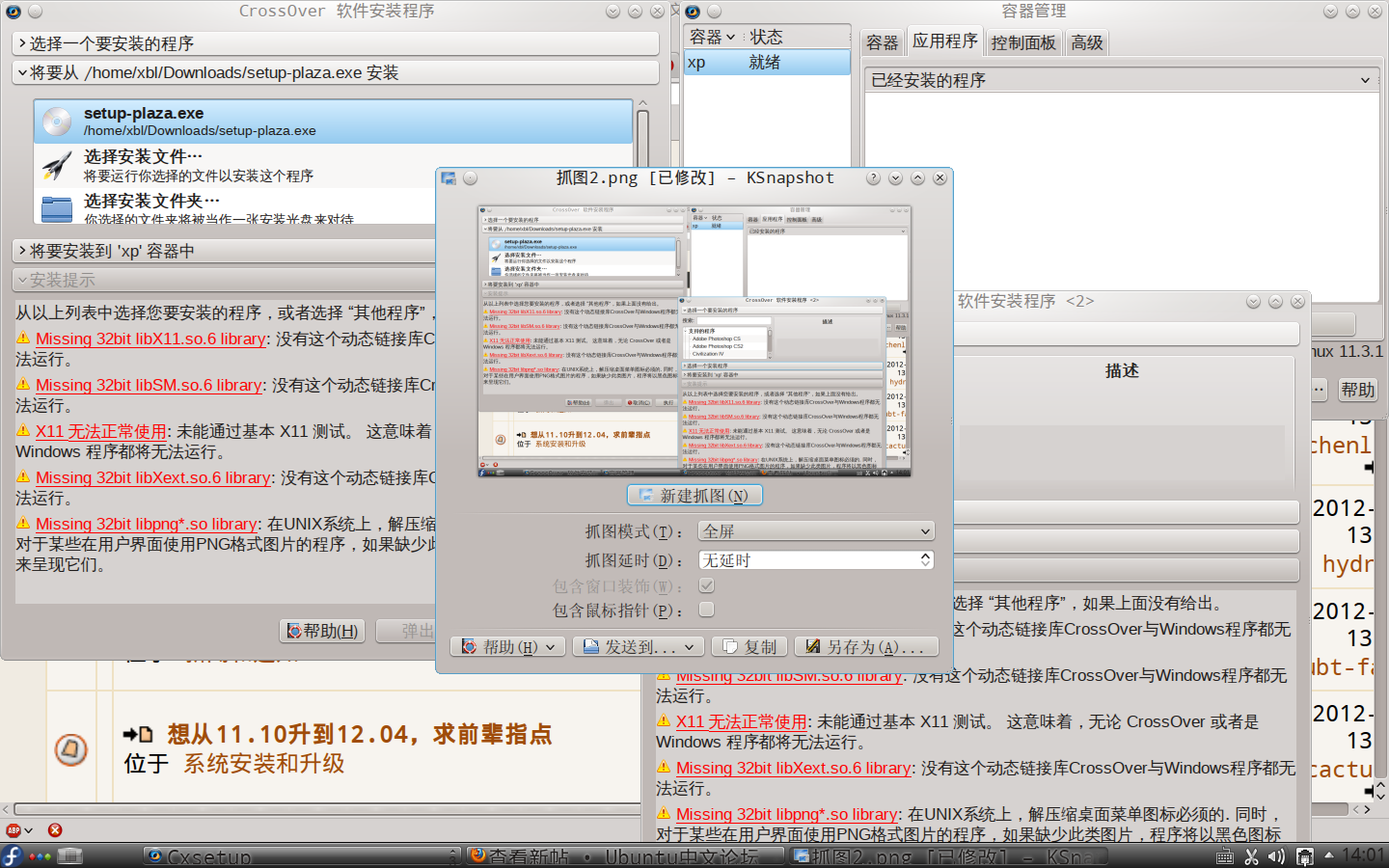Select the xp container row
1389x868 pixels.
click(767, 62)
